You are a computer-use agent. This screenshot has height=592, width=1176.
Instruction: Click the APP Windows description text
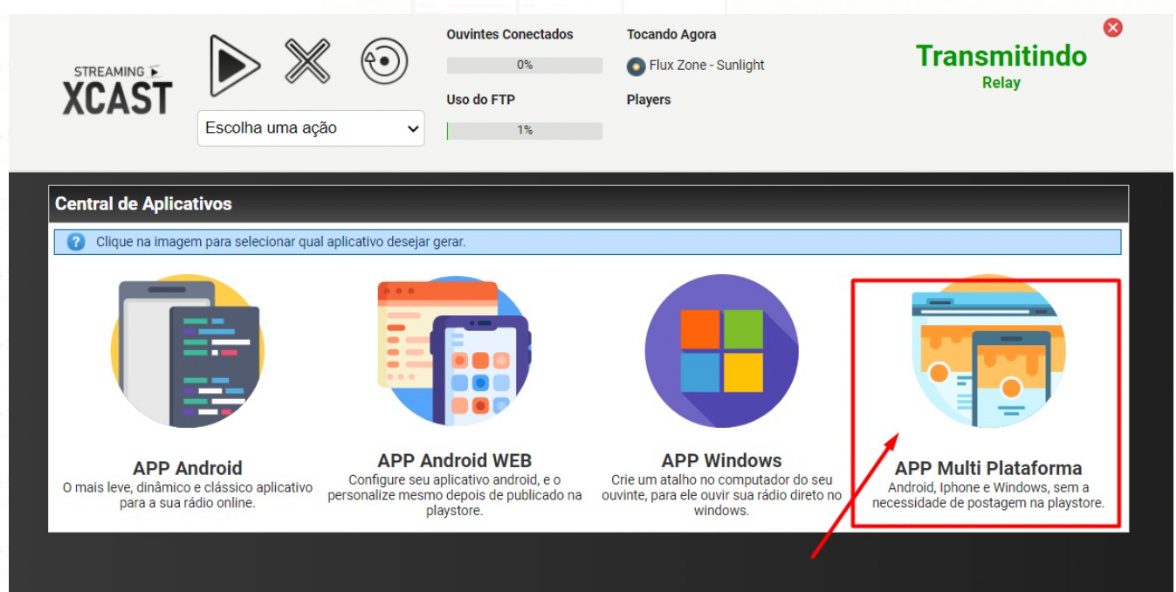pos(722,495)
